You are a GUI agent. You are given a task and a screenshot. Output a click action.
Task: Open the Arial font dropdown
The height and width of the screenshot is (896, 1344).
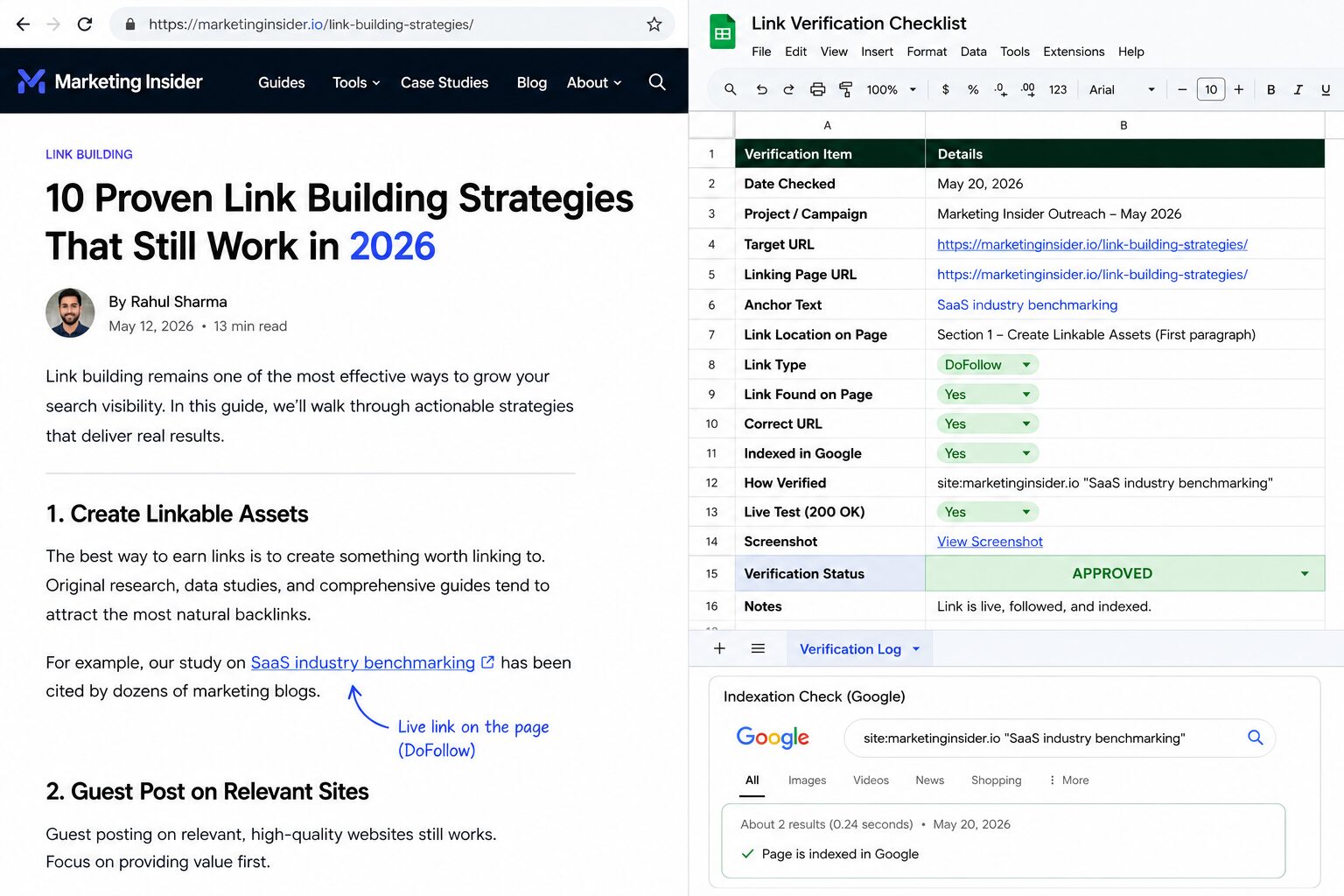tap(1122, 89)
